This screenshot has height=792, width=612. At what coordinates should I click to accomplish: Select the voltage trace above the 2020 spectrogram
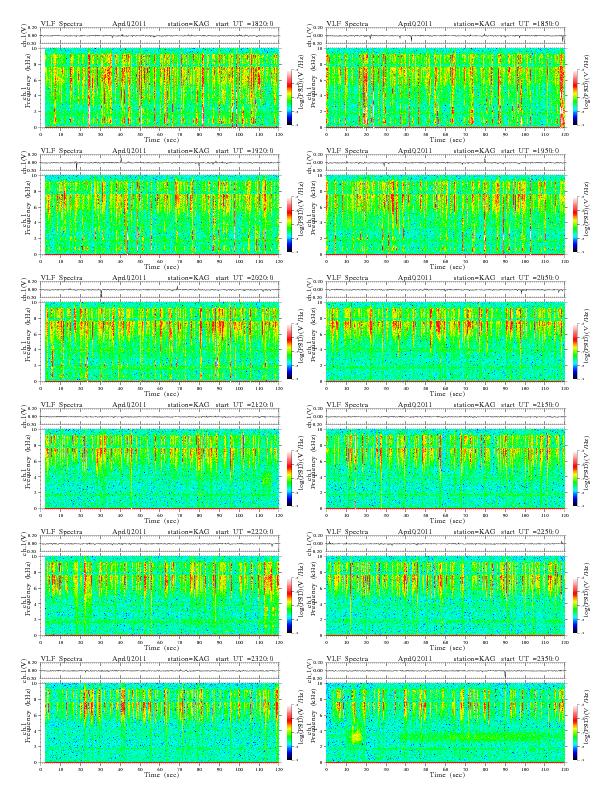pos(160,290)
